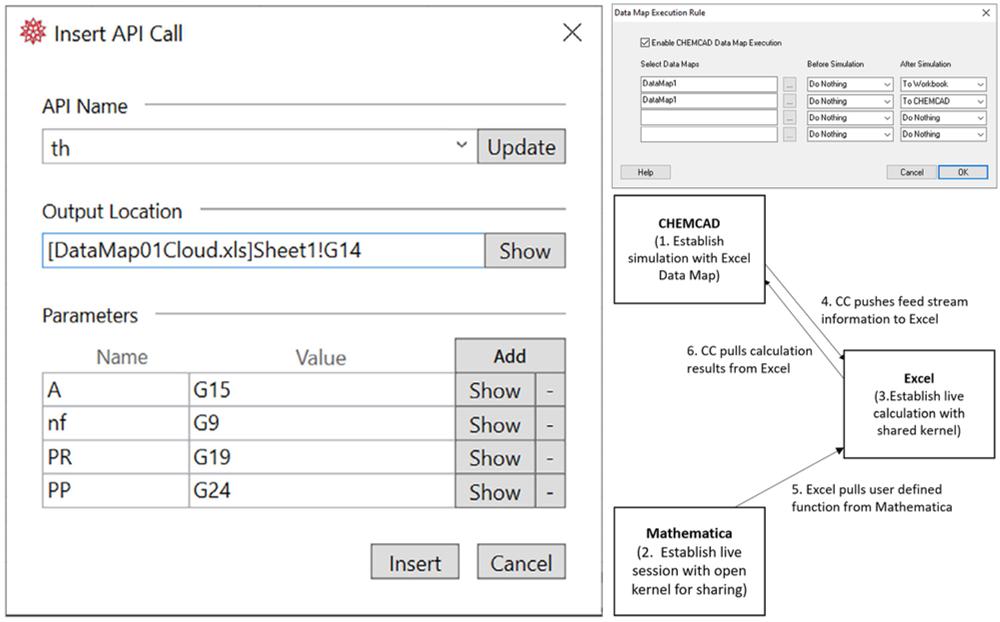Click the Wolfram logo in the Insert API Call title

point(33,31)
